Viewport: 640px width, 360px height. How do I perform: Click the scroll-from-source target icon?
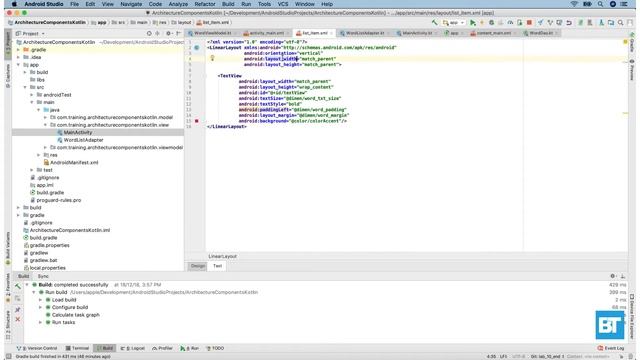tap(149, 33)
